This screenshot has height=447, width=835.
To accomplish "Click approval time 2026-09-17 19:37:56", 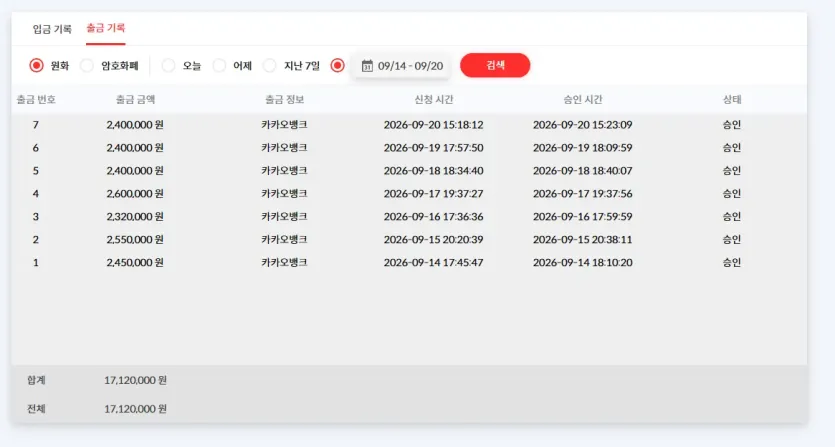I will tap(583, 193).
